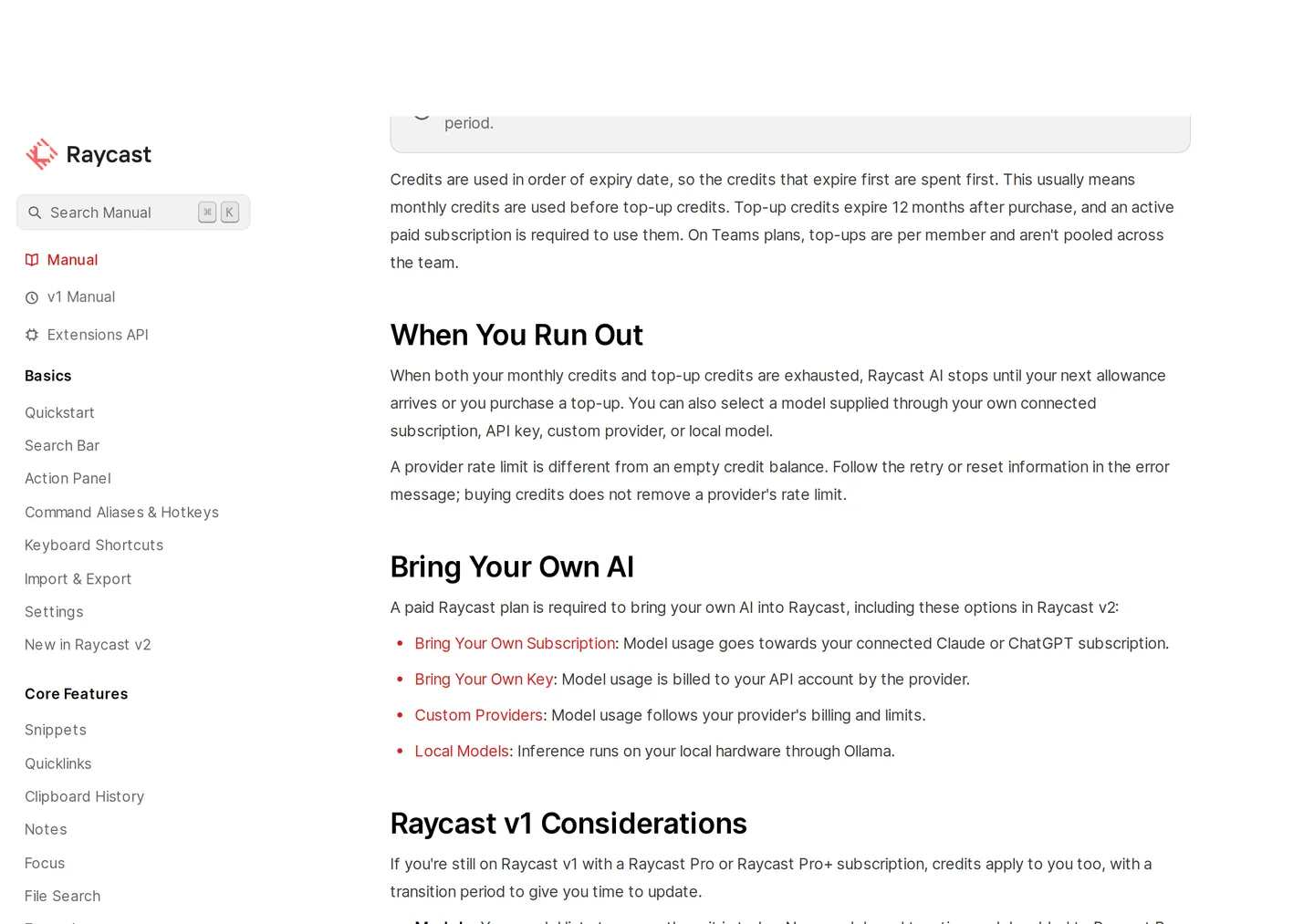
Task: Click the Core Features section title
Action: [x=77, y=693]
